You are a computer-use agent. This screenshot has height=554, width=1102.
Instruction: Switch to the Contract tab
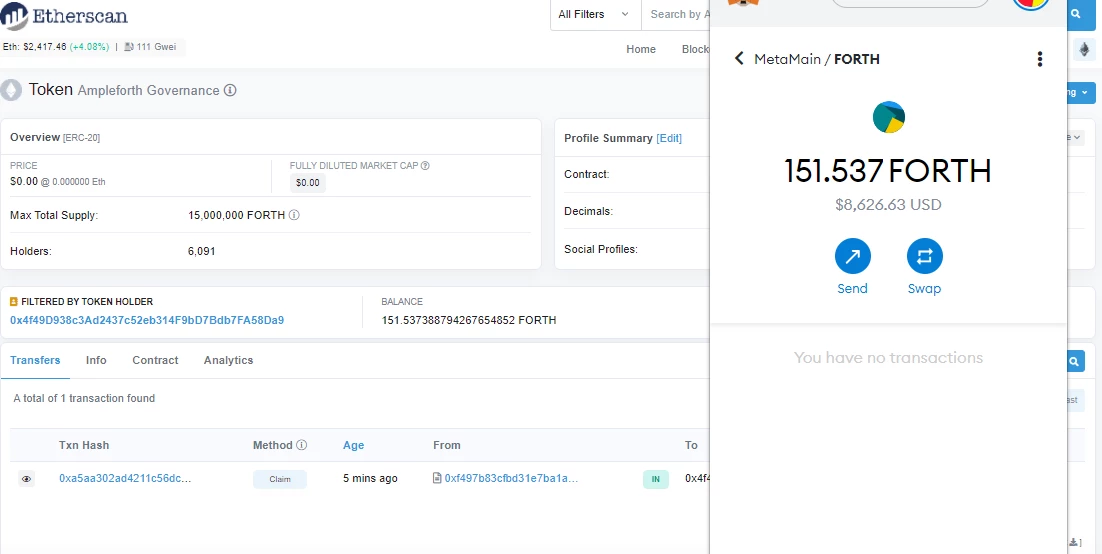tap(155, 360)
